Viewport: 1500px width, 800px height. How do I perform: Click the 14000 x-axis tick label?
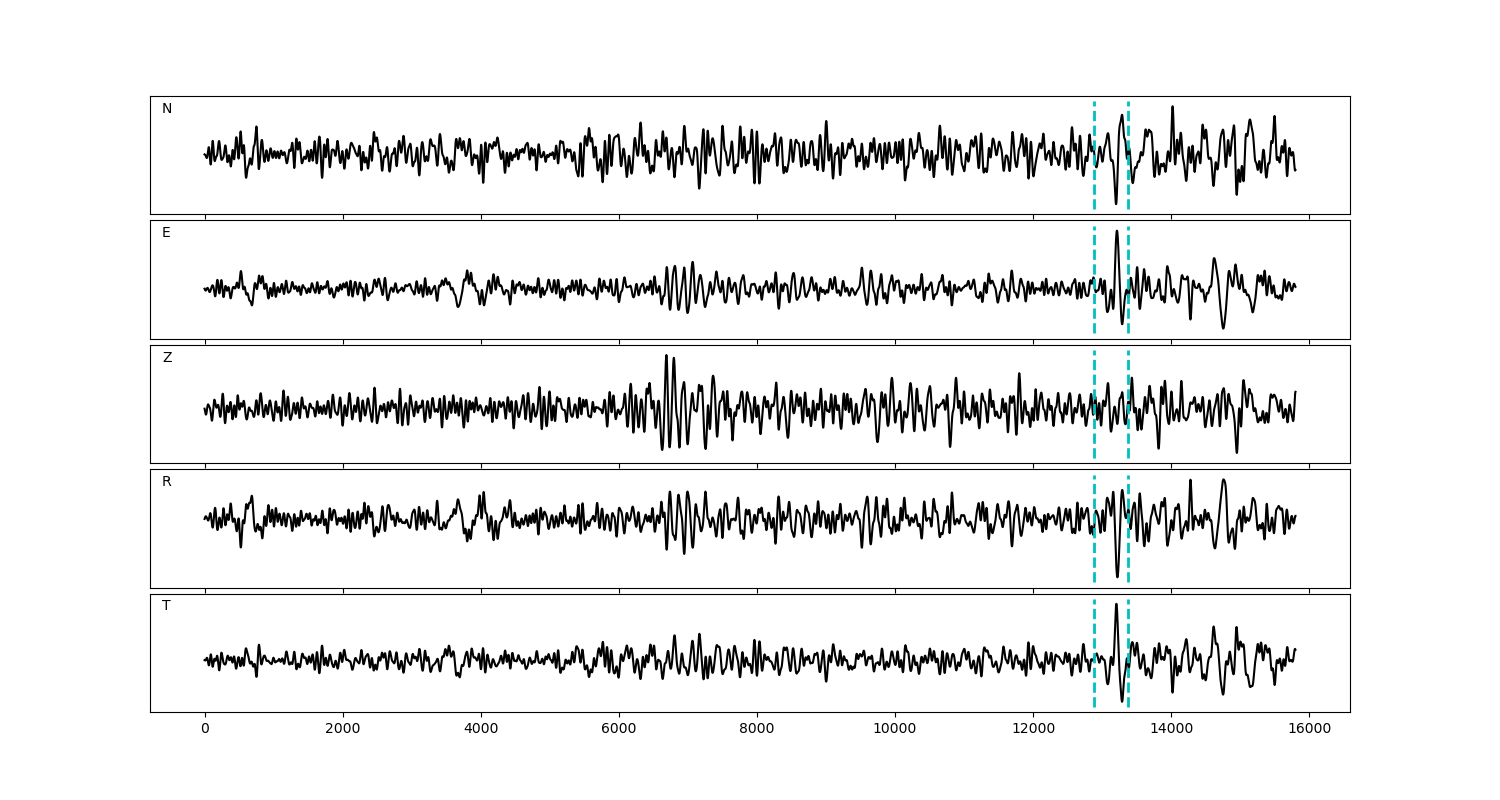1170,729
